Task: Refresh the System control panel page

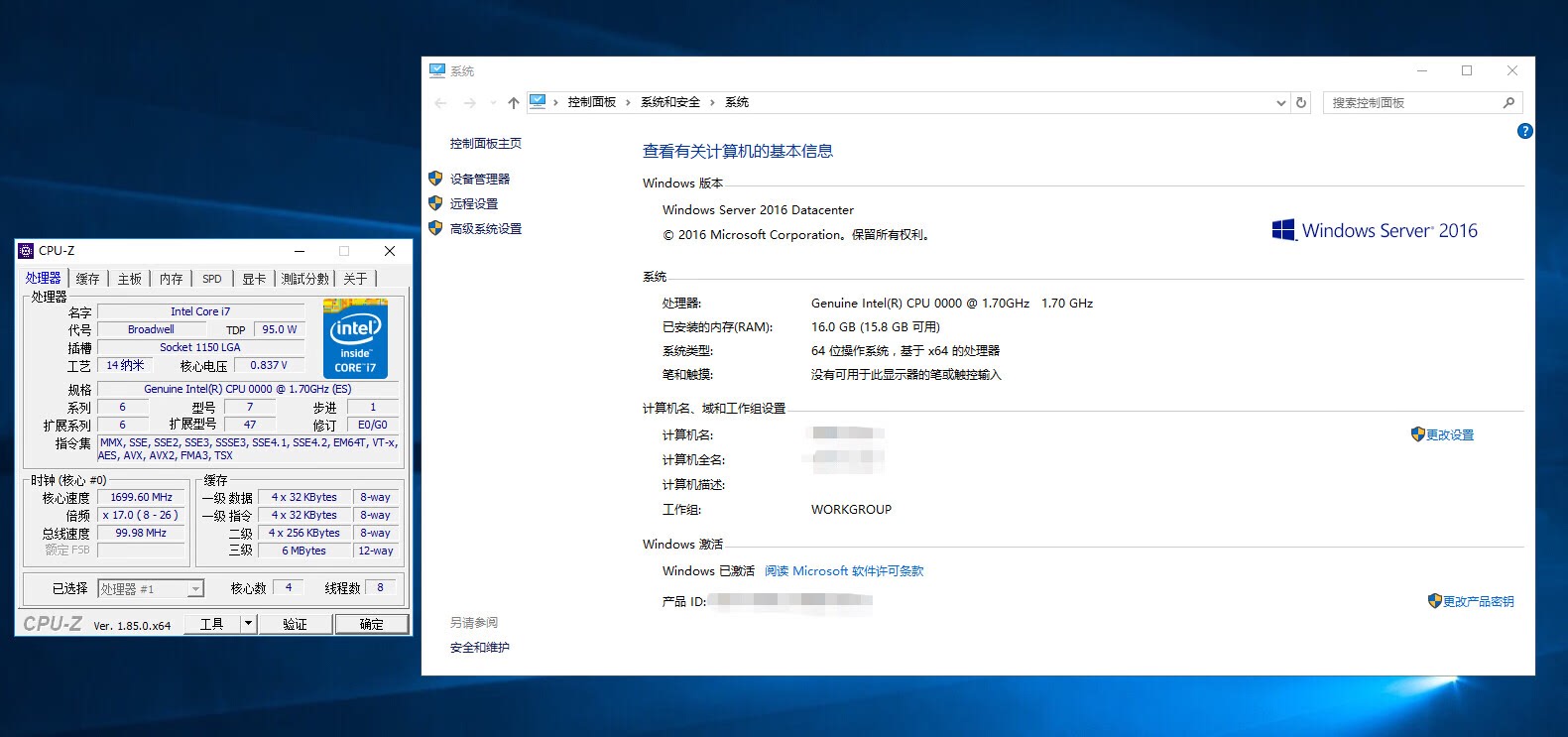Action: click(1301, 102)
